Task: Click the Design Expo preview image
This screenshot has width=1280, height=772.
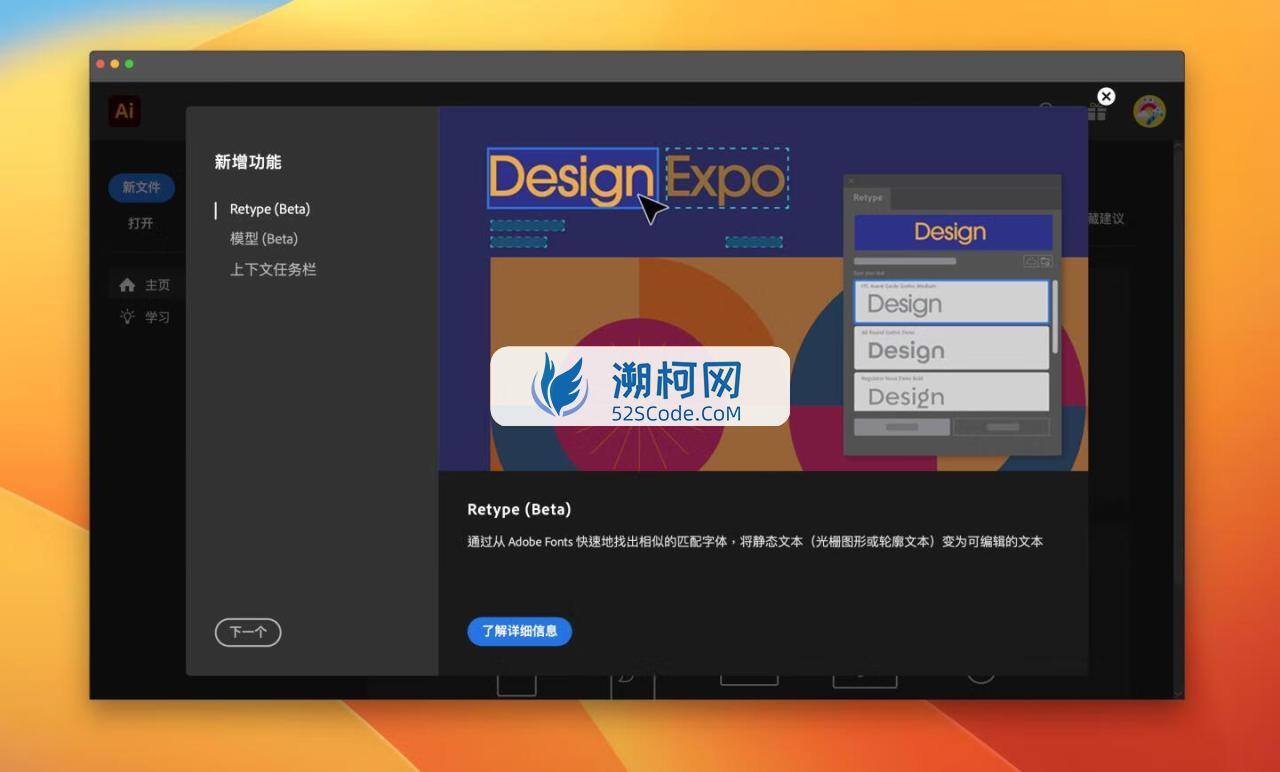Action: pos(763,289)
